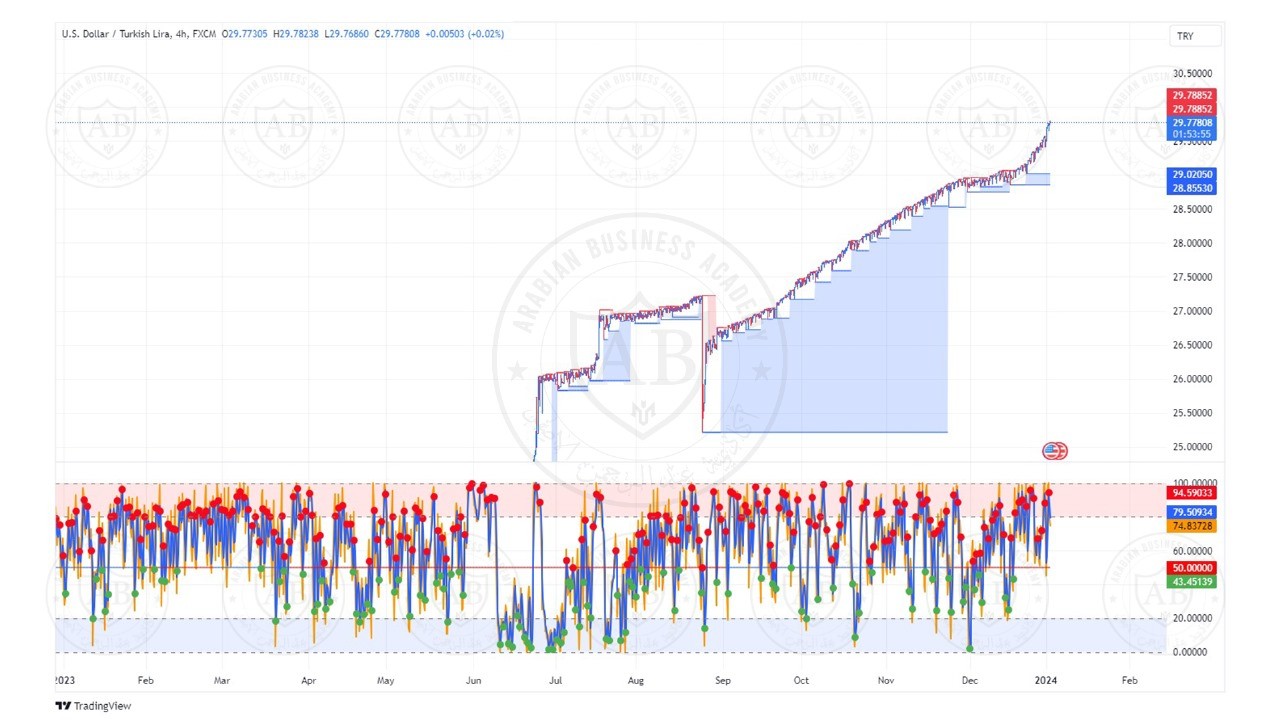The image size is (1280, 720).
Task: Click the red indicator label 50.00000
Action: point(1192,568)
